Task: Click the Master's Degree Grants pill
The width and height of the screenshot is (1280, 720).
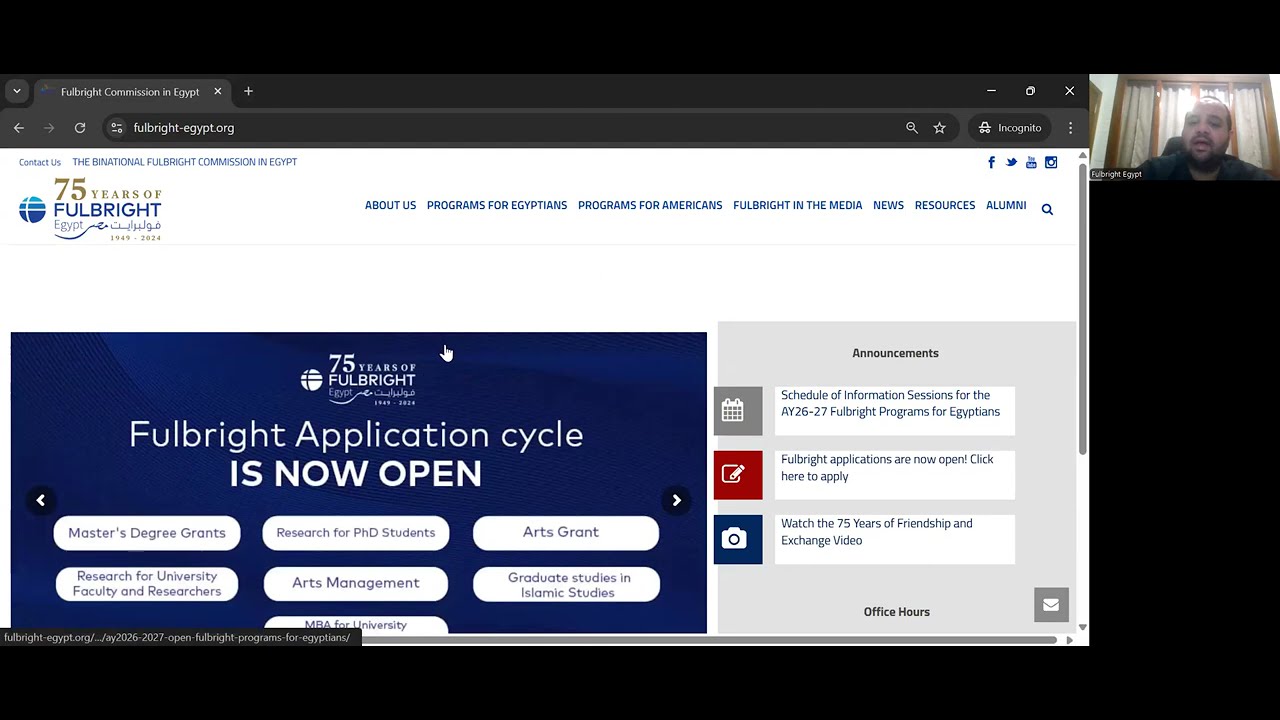Action: [147, 533]
